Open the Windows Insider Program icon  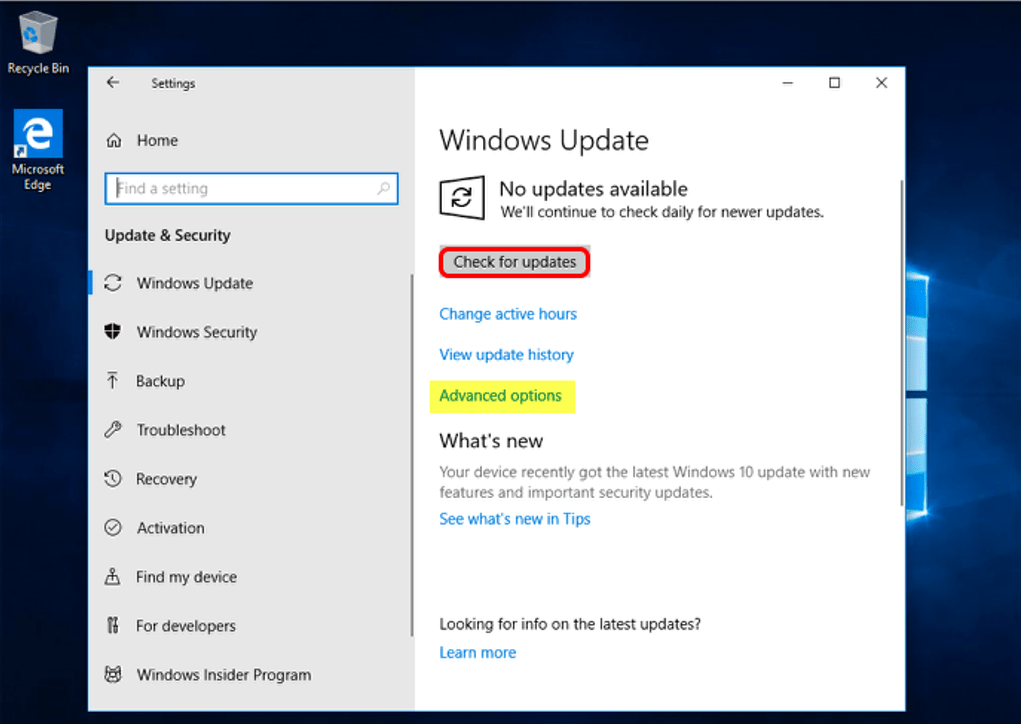point(113,675)
